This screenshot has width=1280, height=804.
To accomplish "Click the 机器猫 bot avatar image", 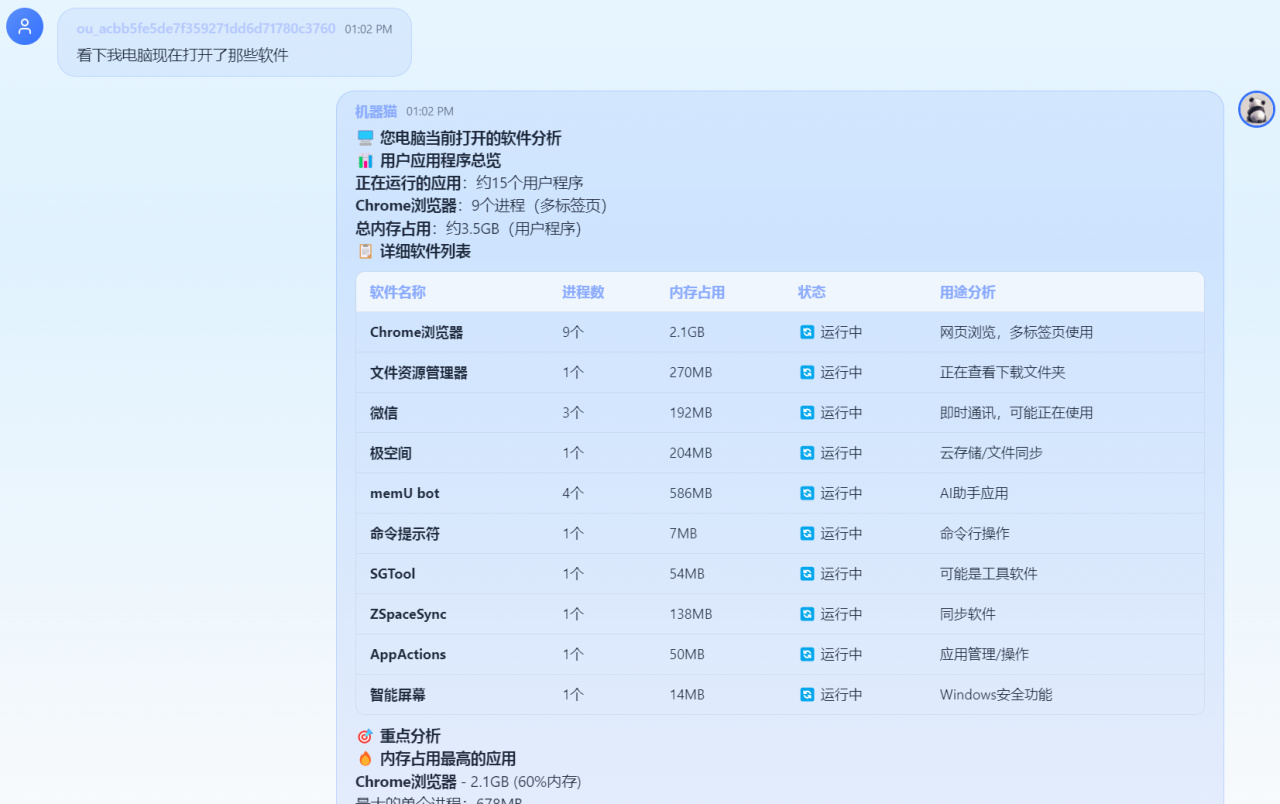I will [x=1257, y=109].
